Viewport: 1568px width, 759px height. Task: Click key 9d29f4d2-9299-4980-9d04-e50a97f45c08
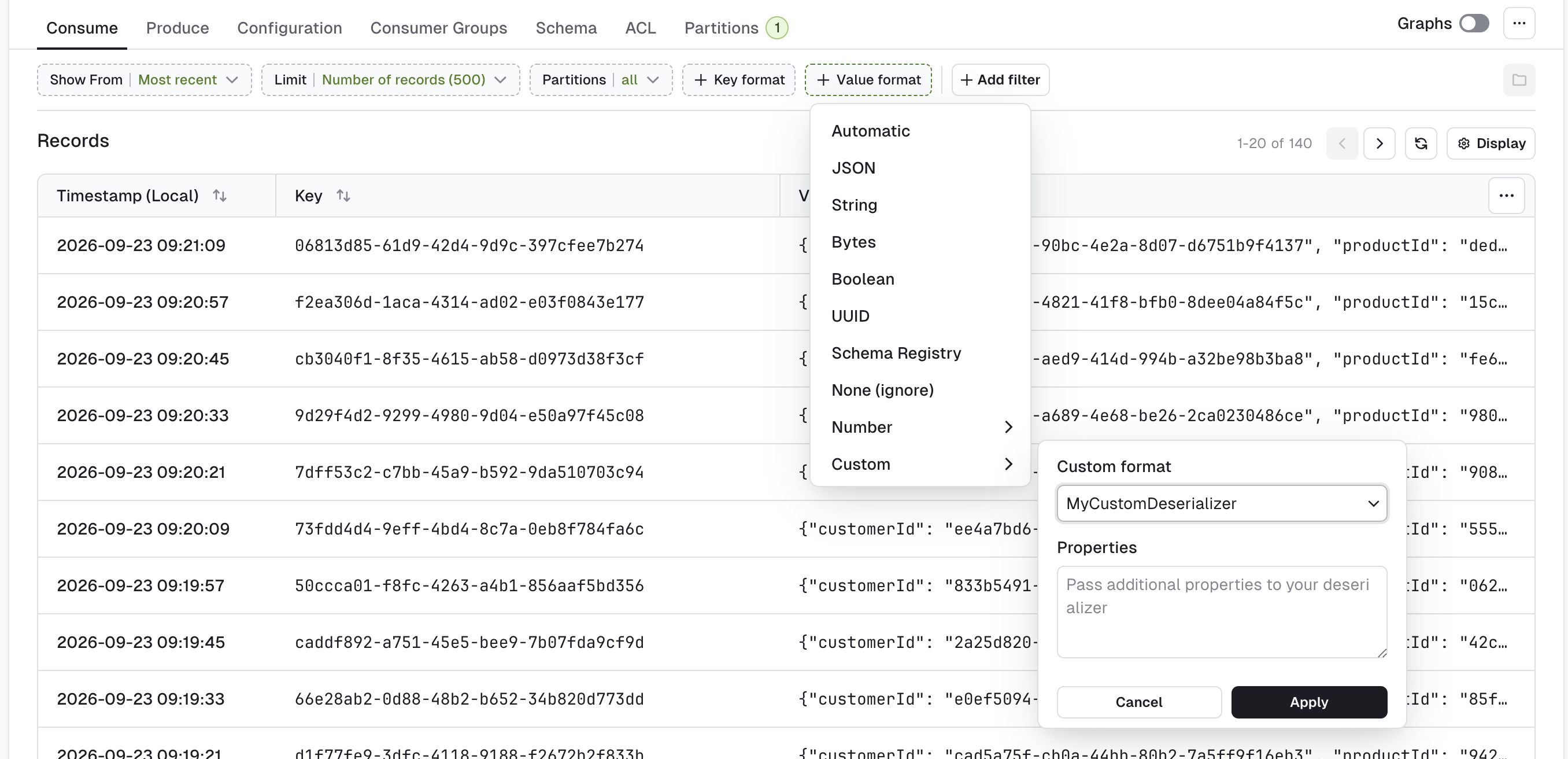(469, 415)
